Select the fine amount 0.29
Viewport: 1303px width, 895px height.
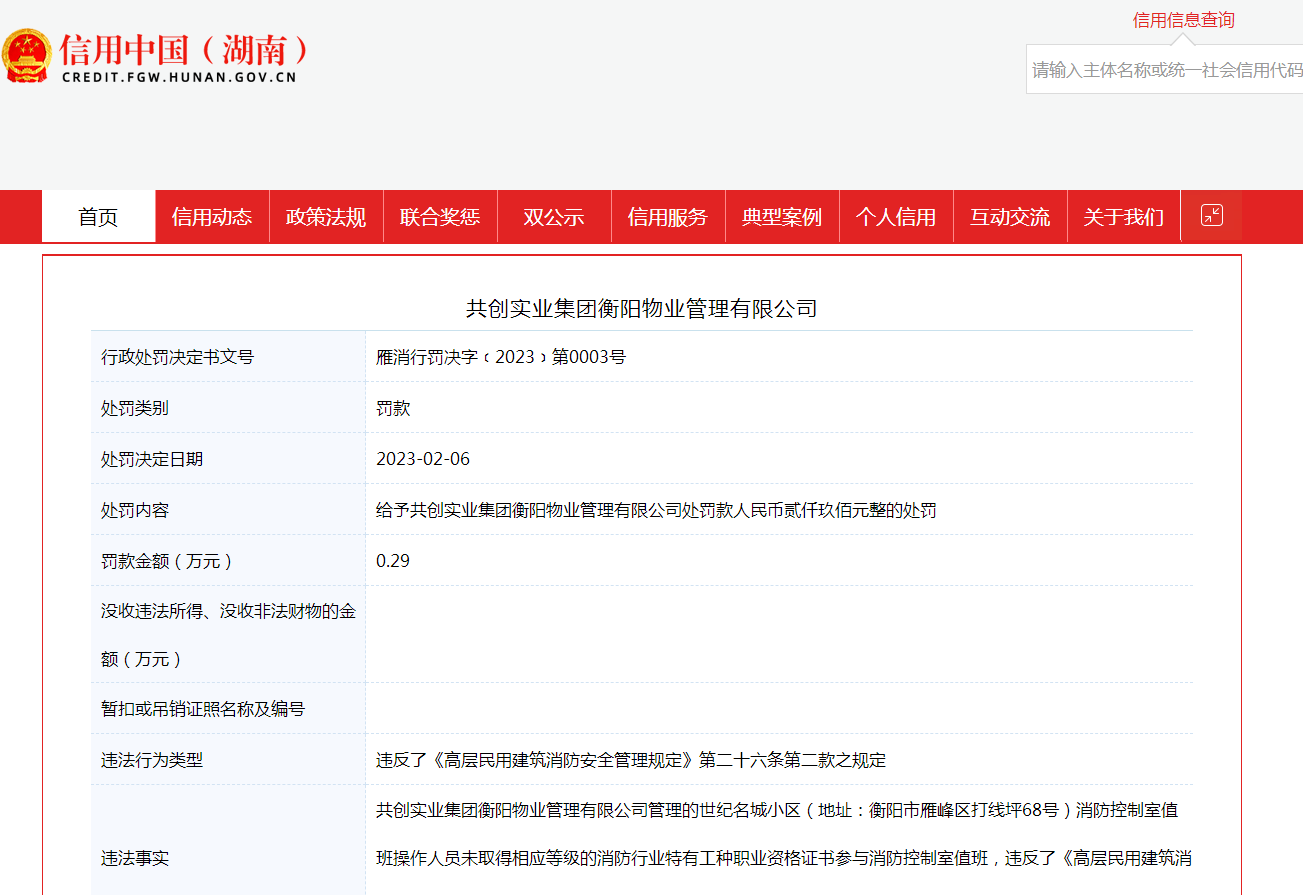tap(393, 561)
